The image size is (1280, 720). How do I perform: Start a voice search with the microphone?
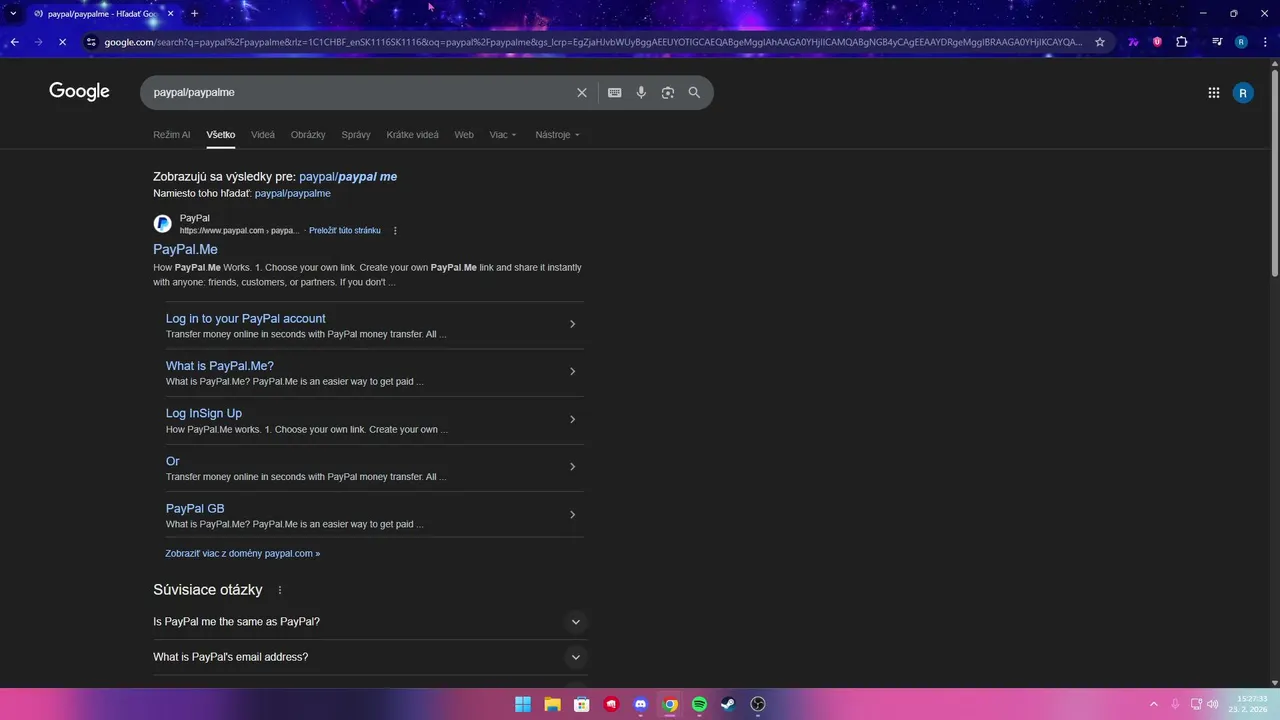[x=641, y=92]
